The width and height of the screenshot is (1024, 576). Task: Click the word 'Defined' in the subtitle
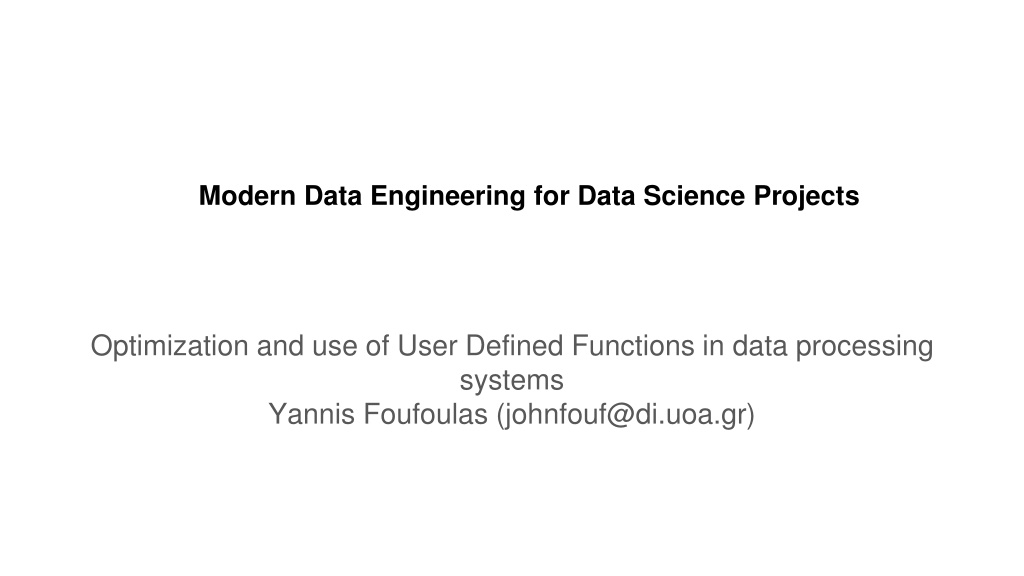(x=514, y=345)
